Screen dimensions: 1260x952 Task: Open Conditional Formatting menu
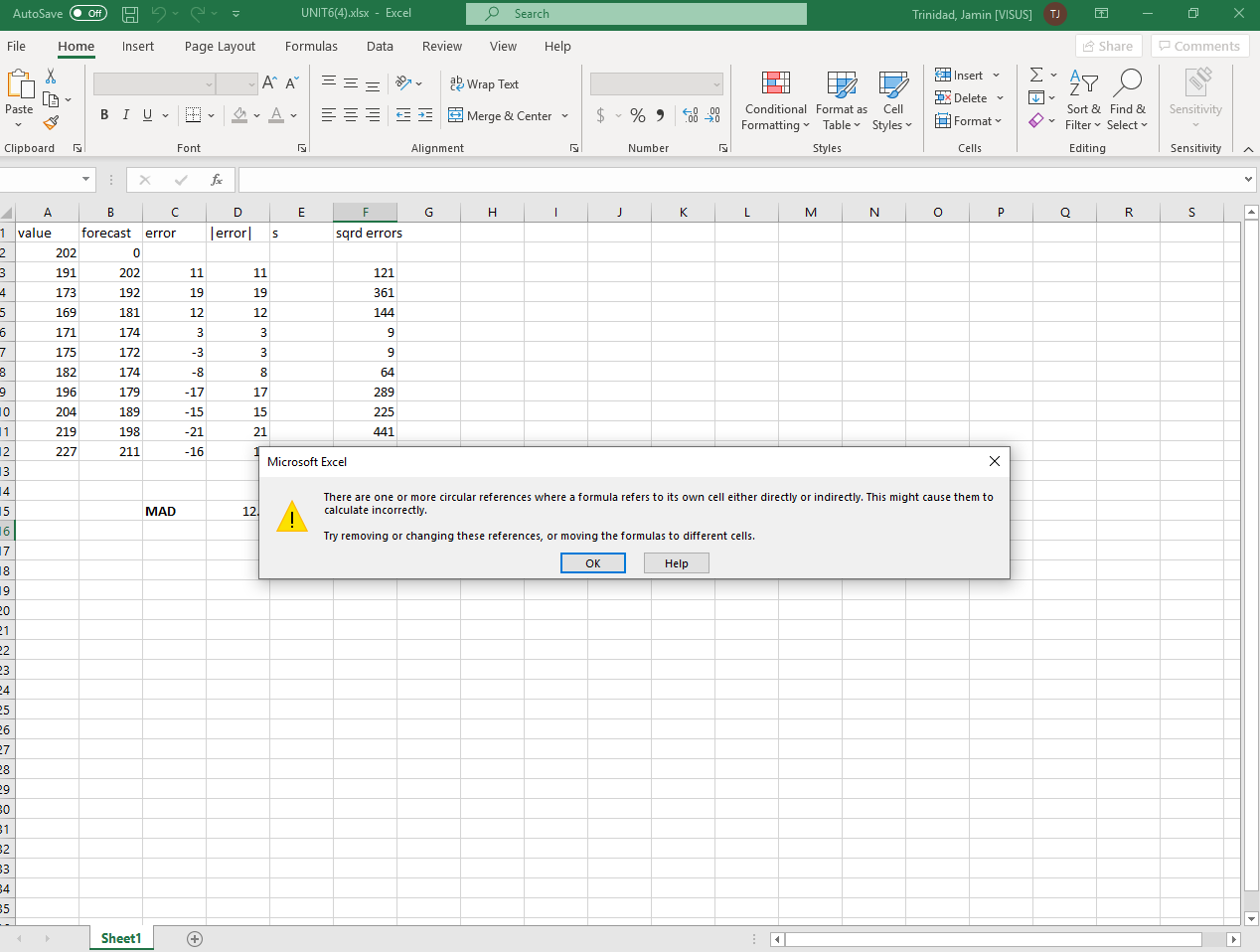(776, 99)
